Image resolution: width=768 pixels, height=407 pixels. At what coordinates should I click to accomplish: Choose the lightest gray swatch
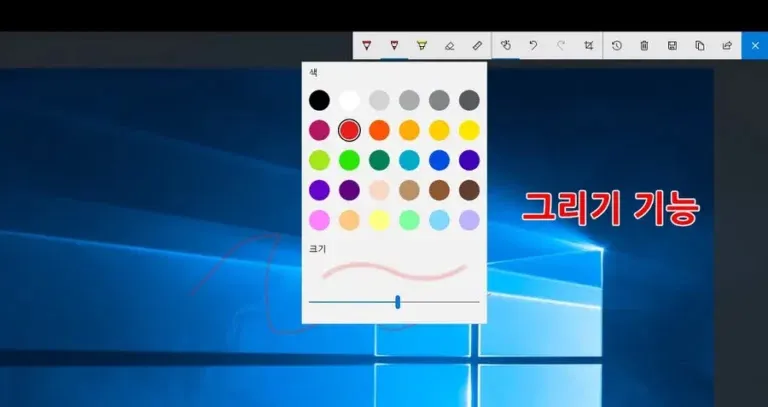[379, 100]
